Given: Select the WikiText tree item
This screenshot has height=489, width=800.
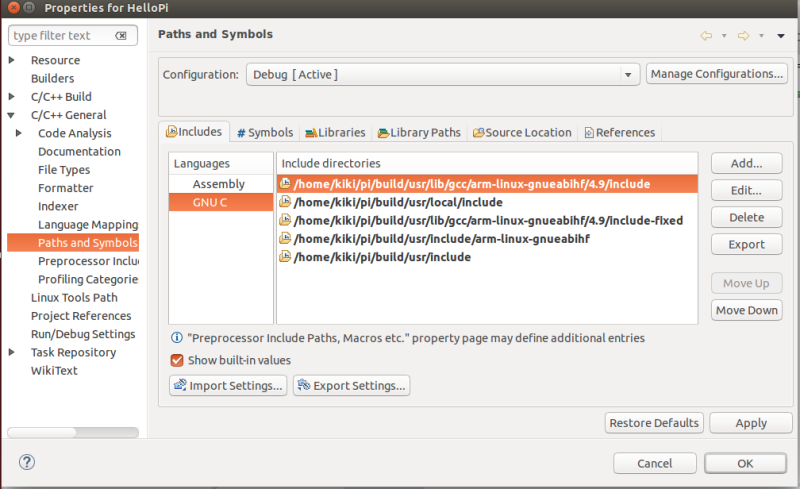Looking at the screenshot, I should (54, 371).
